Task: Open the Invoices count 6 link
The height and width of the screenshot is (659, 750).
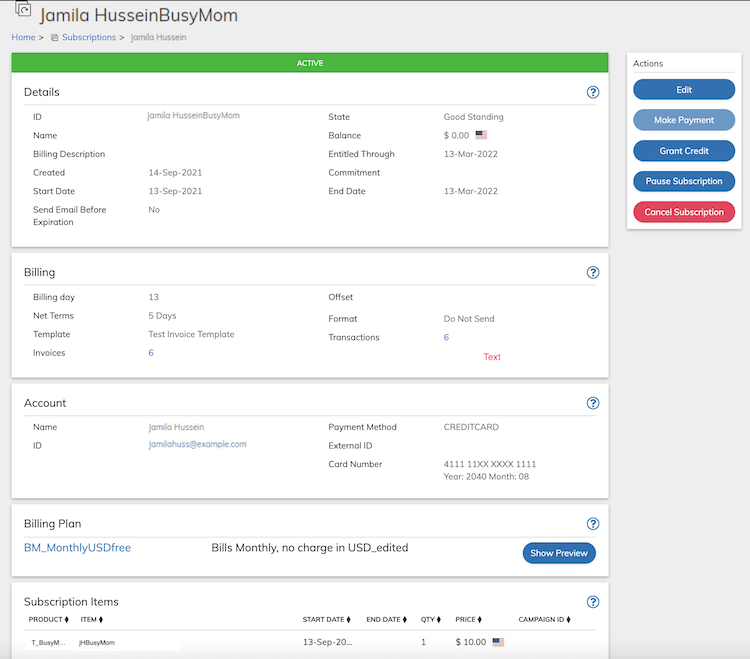Action: tap(151, 353)
